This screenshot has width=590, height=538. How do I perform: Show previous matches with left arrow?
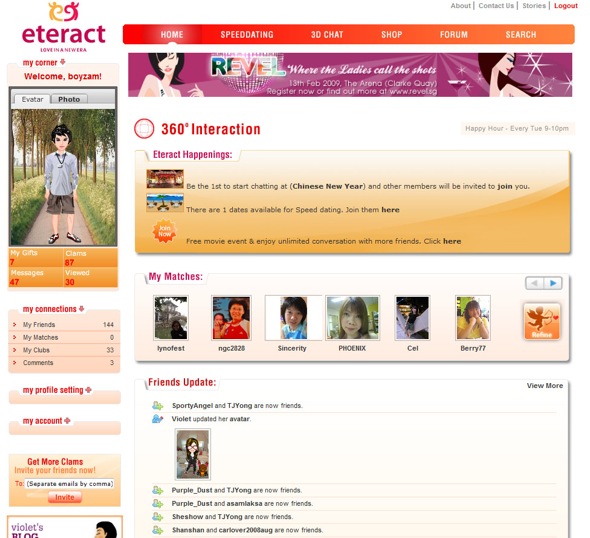click(x=535, y=283)
